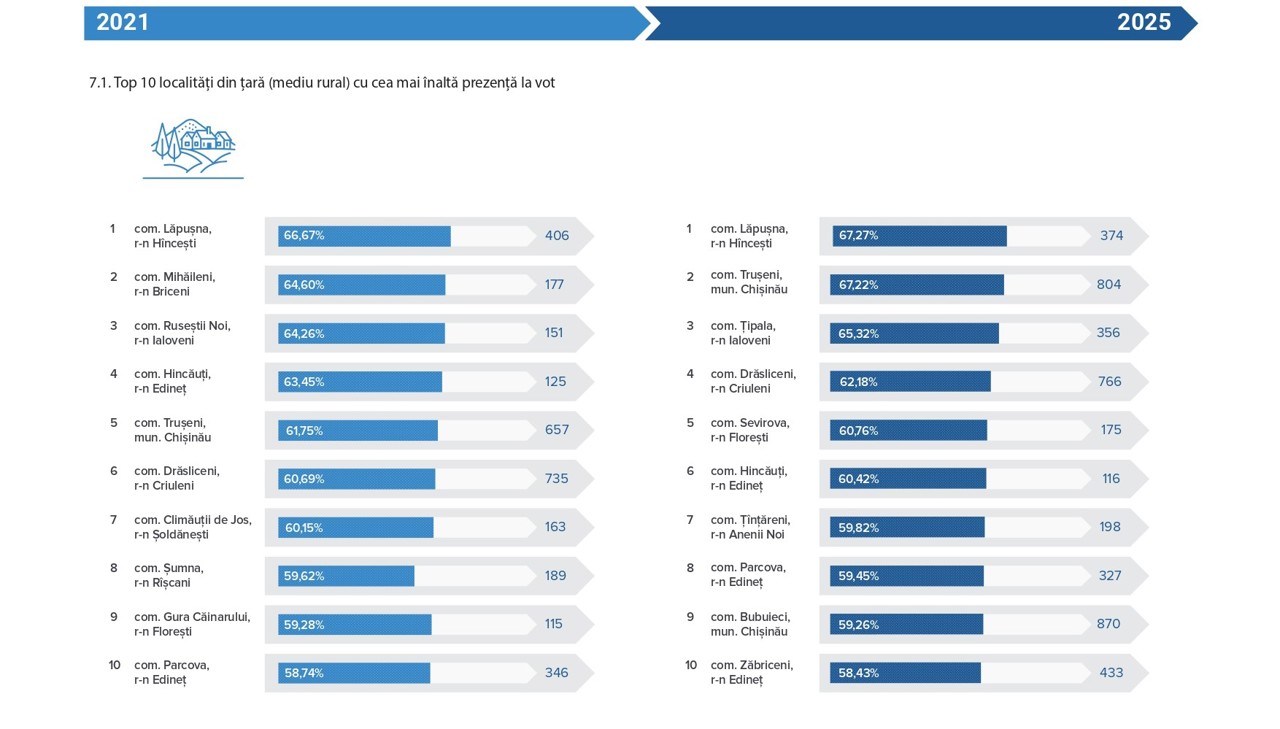Click the 657 voter count for Trușeni 2021
Viewport: 1280px width, 729px height.
coord(557,430)
